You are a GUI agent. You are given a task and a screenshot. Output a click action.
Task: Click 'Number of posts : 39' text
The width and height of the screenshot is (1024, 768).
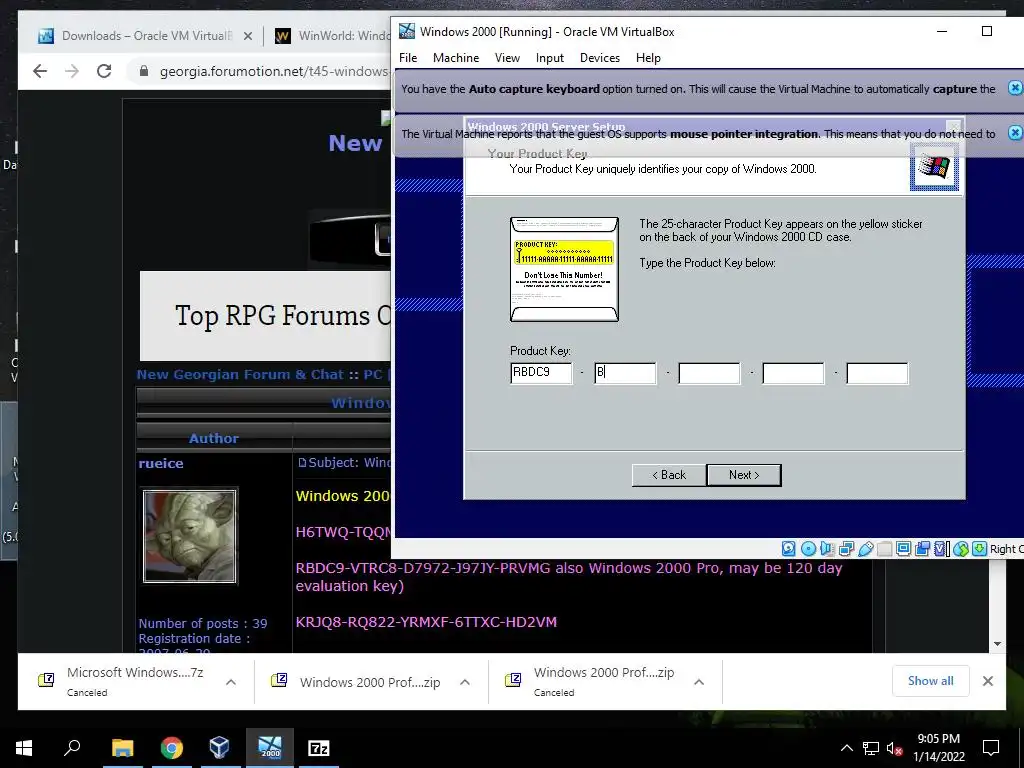203,624
